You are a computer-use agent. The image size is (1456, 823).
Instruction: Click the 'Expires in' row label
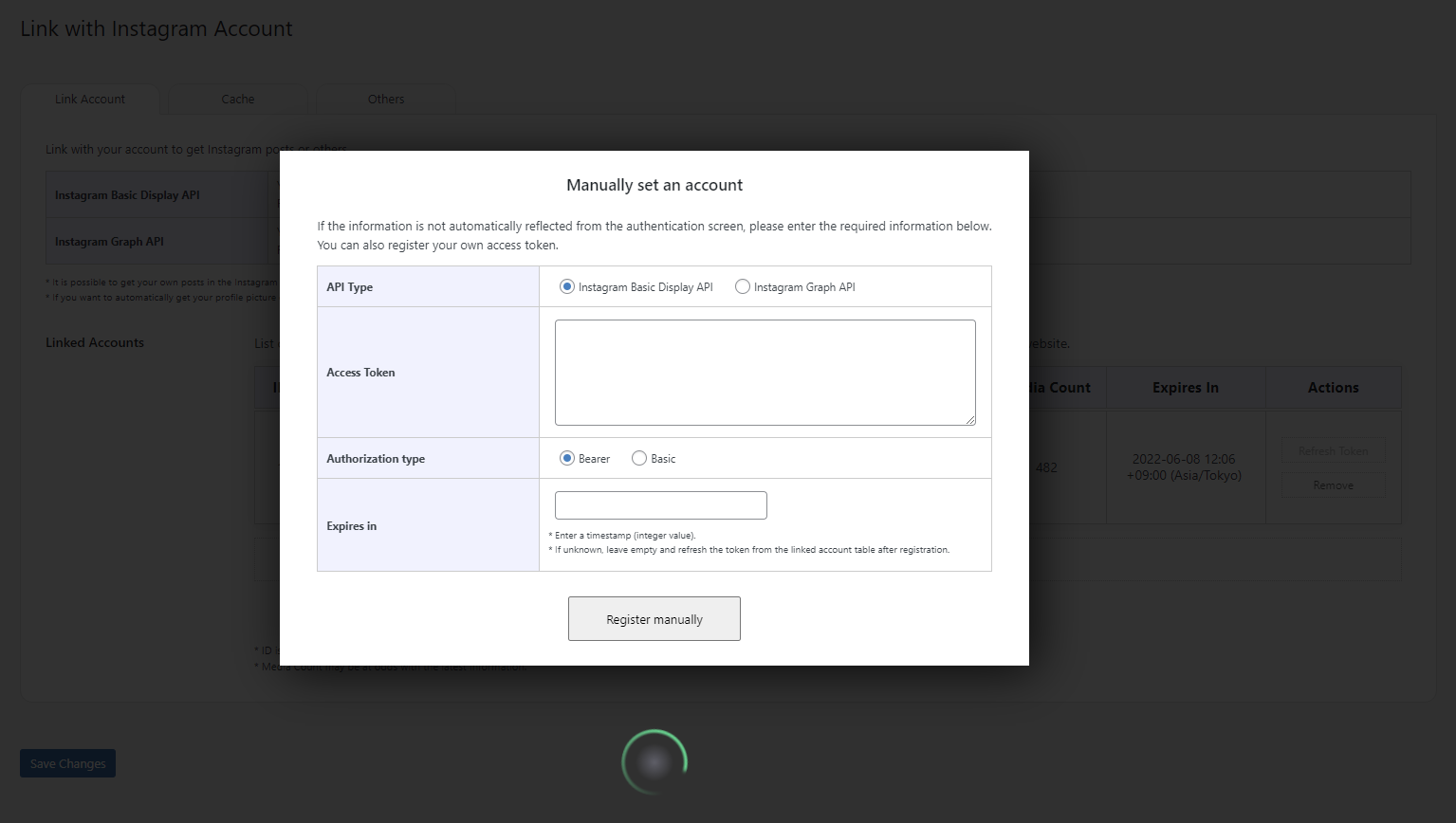pos(352,526)
